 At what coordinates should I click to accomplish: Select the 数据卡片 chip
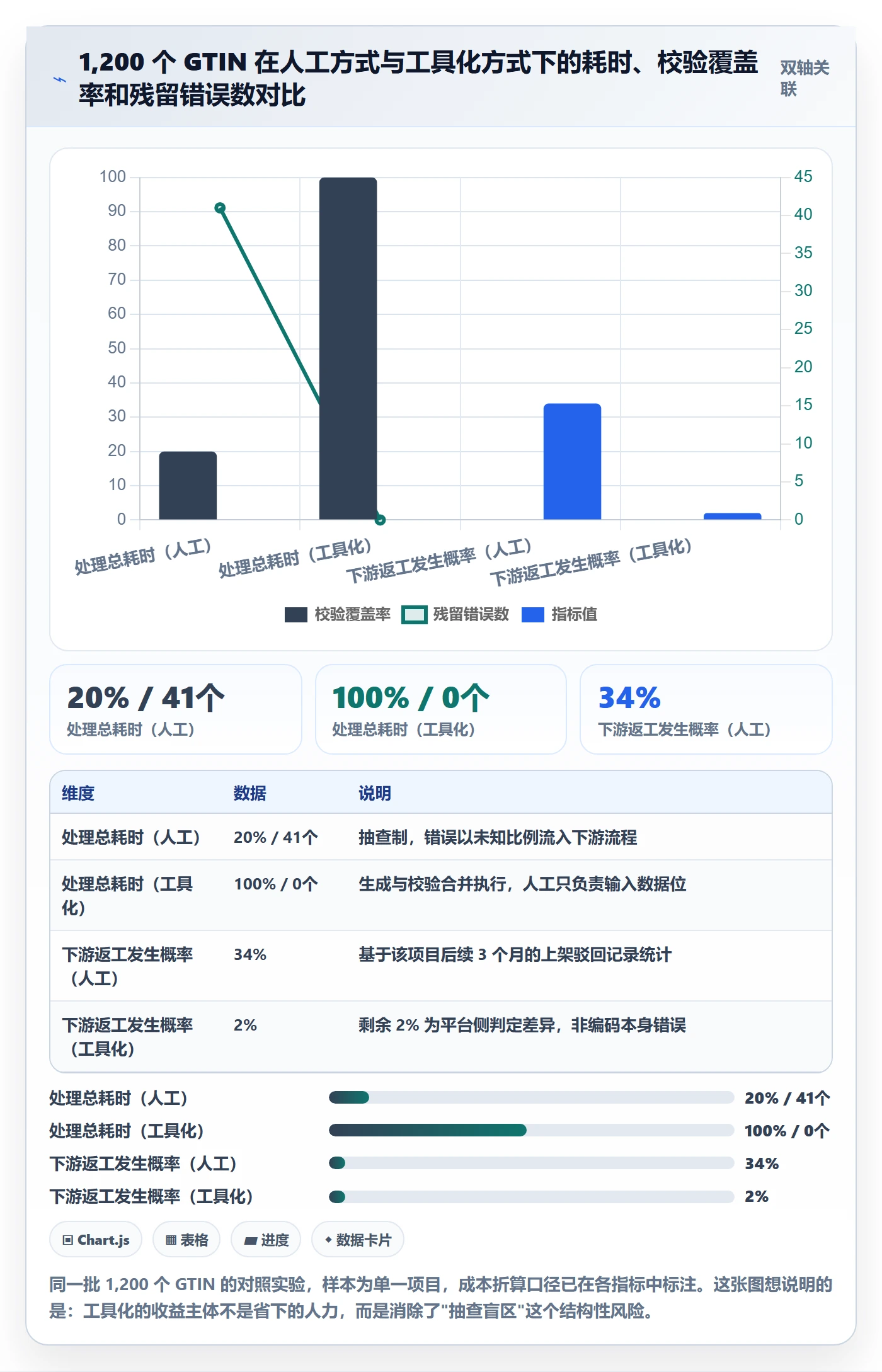pyautogui.click(x=358, y=1240)
